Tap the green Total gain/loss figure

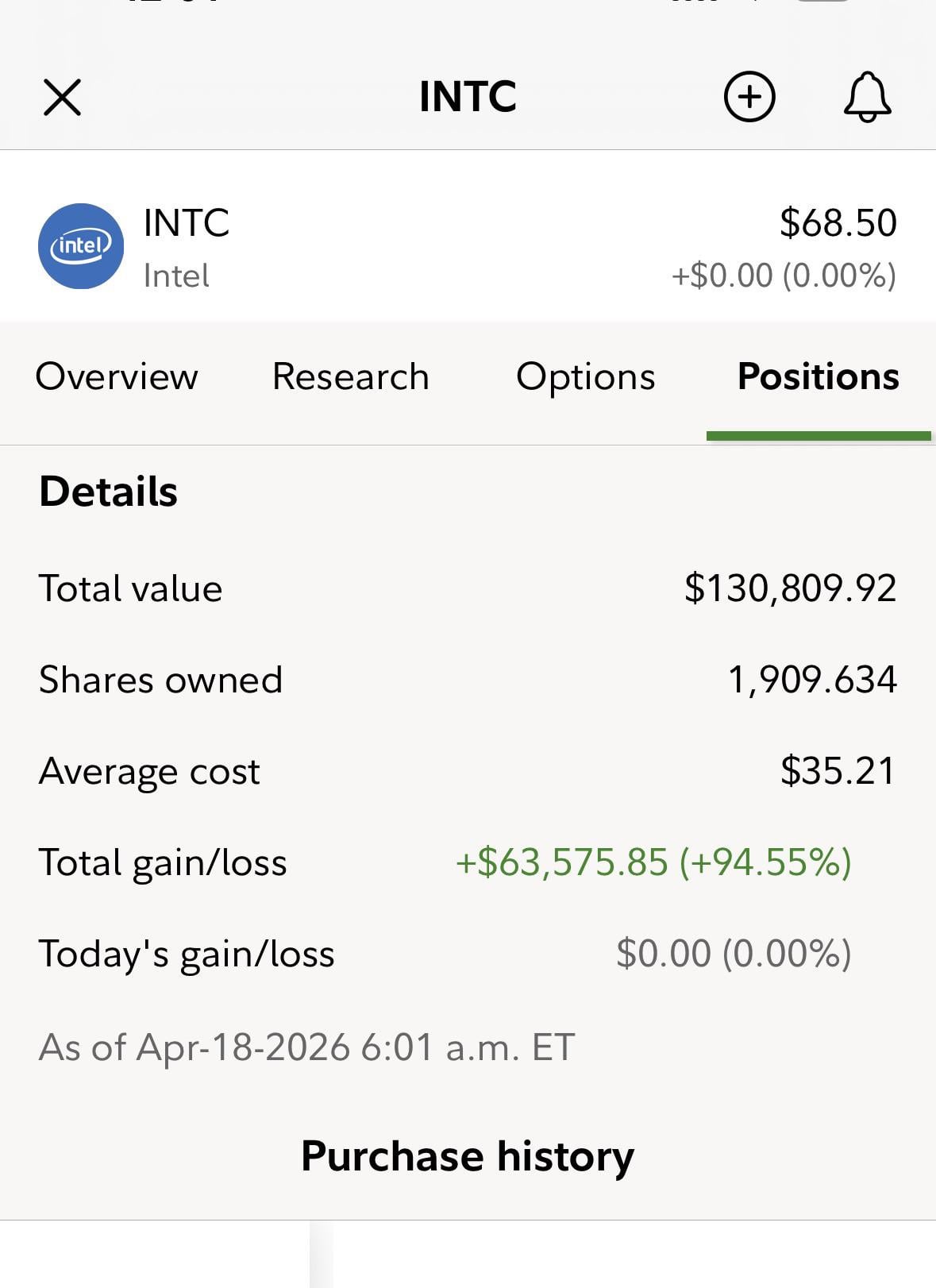tap(653, 862)
